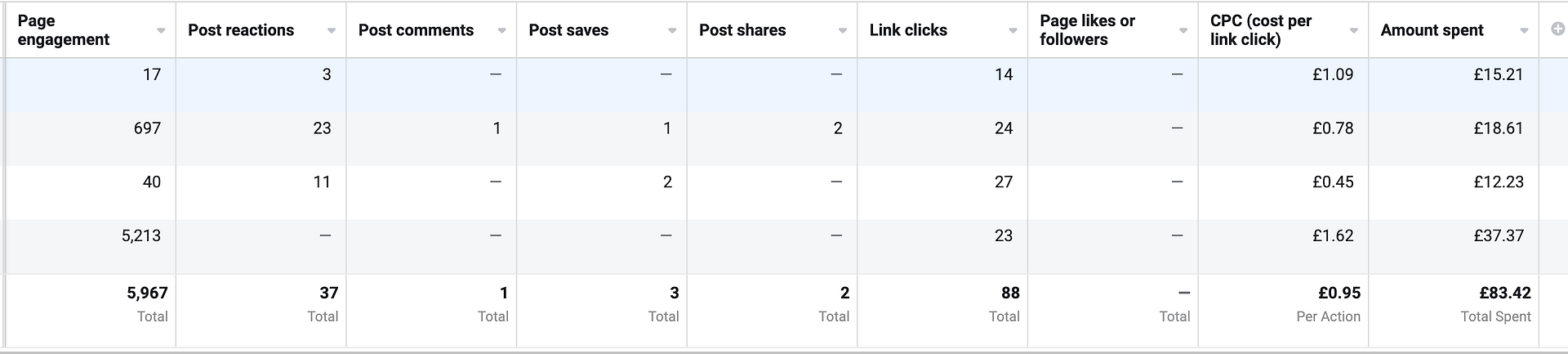
Task: Sort by the Link clicks header
Action: tap(908, 30)
